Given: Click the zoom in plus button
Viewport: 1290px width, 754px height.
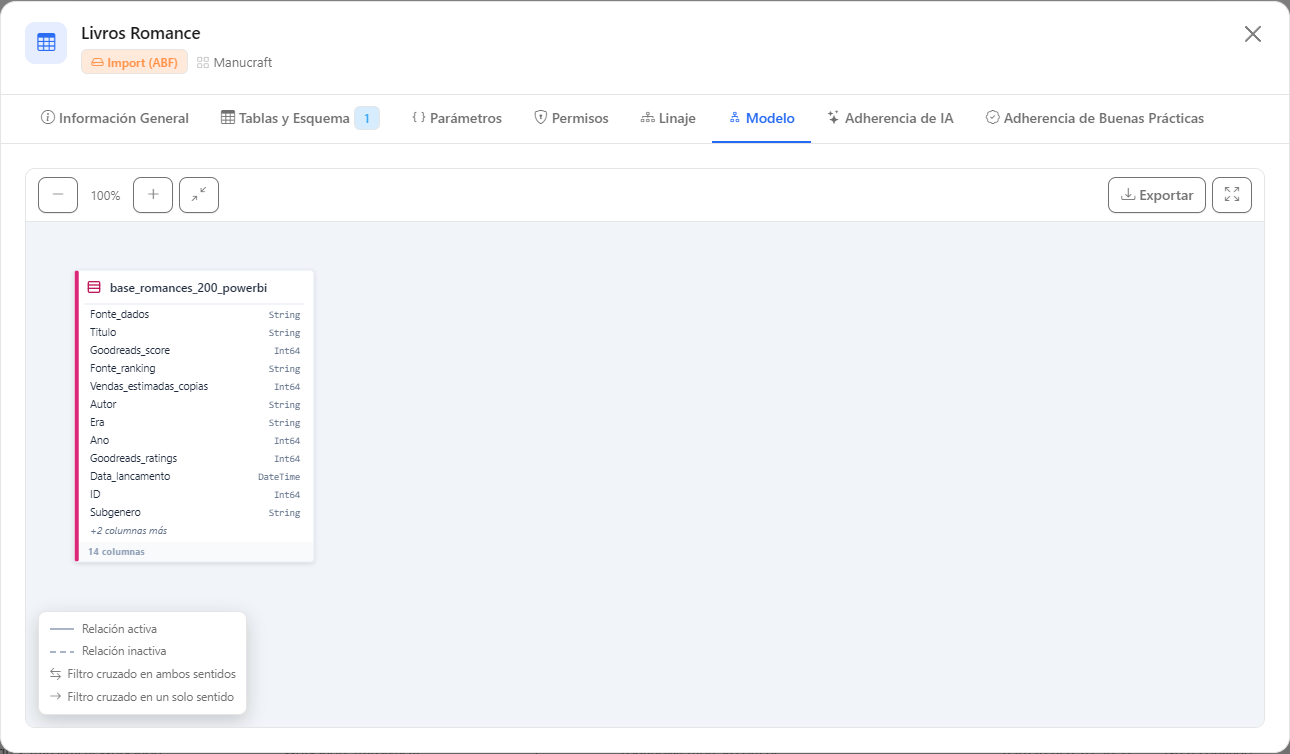Looking at the screenshot, I should coord(153,195).
